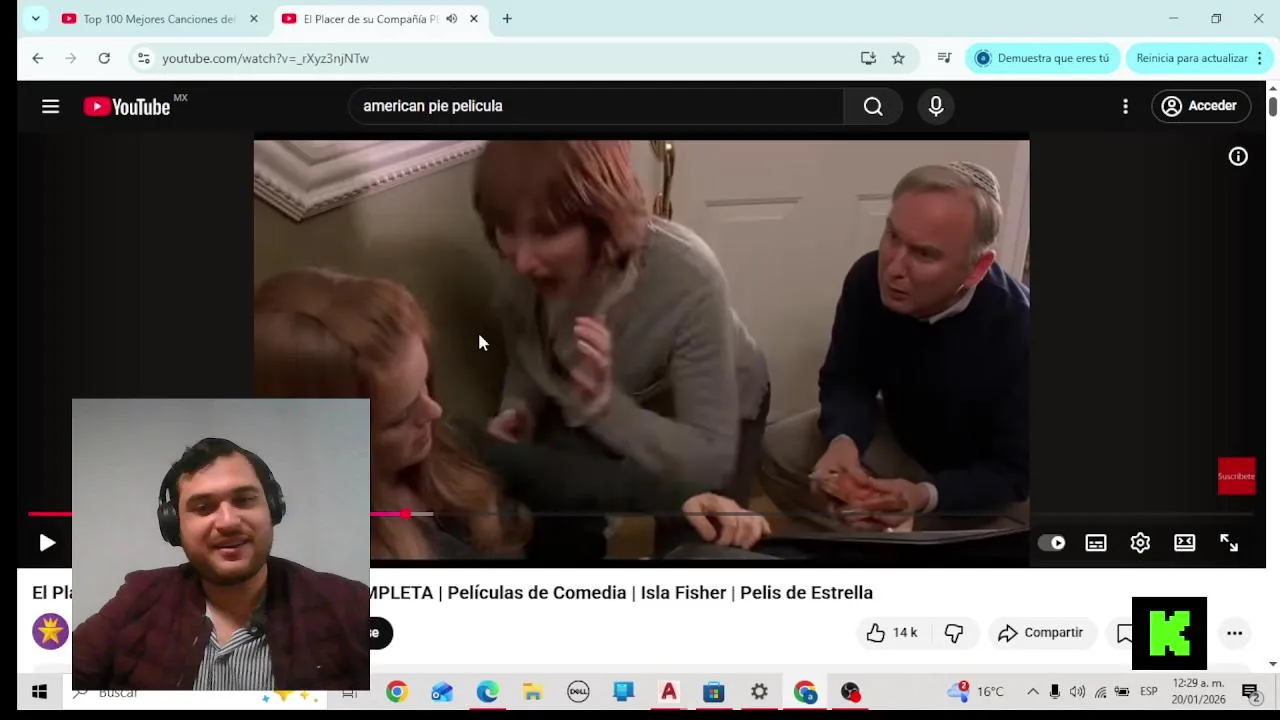This screenshot has height=720, width=1280.
Task: Bookmark this page with the star
Action: 898,58
